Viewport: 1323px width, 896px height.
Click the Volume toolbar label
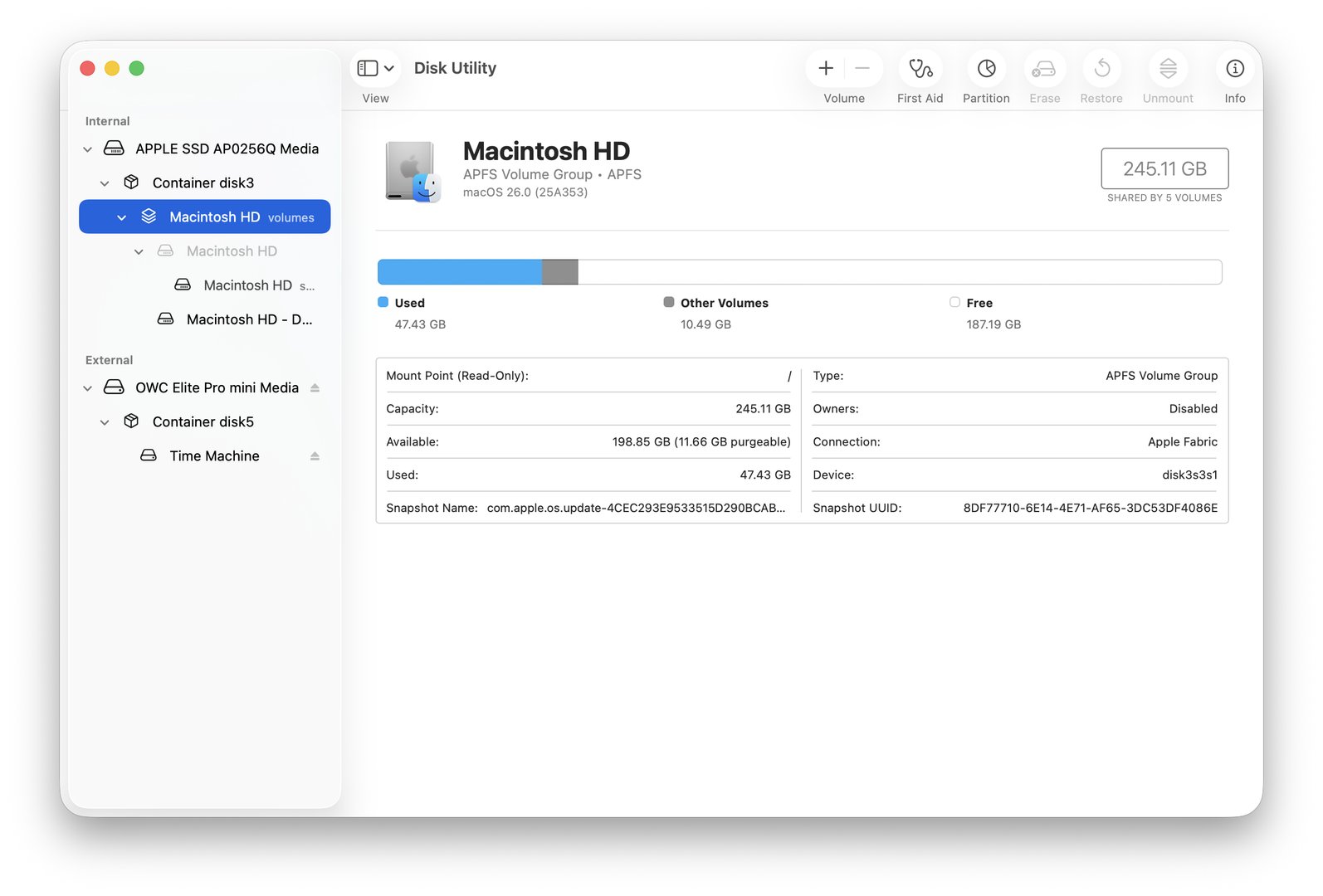pyautogui.click(x=844, y=98)
